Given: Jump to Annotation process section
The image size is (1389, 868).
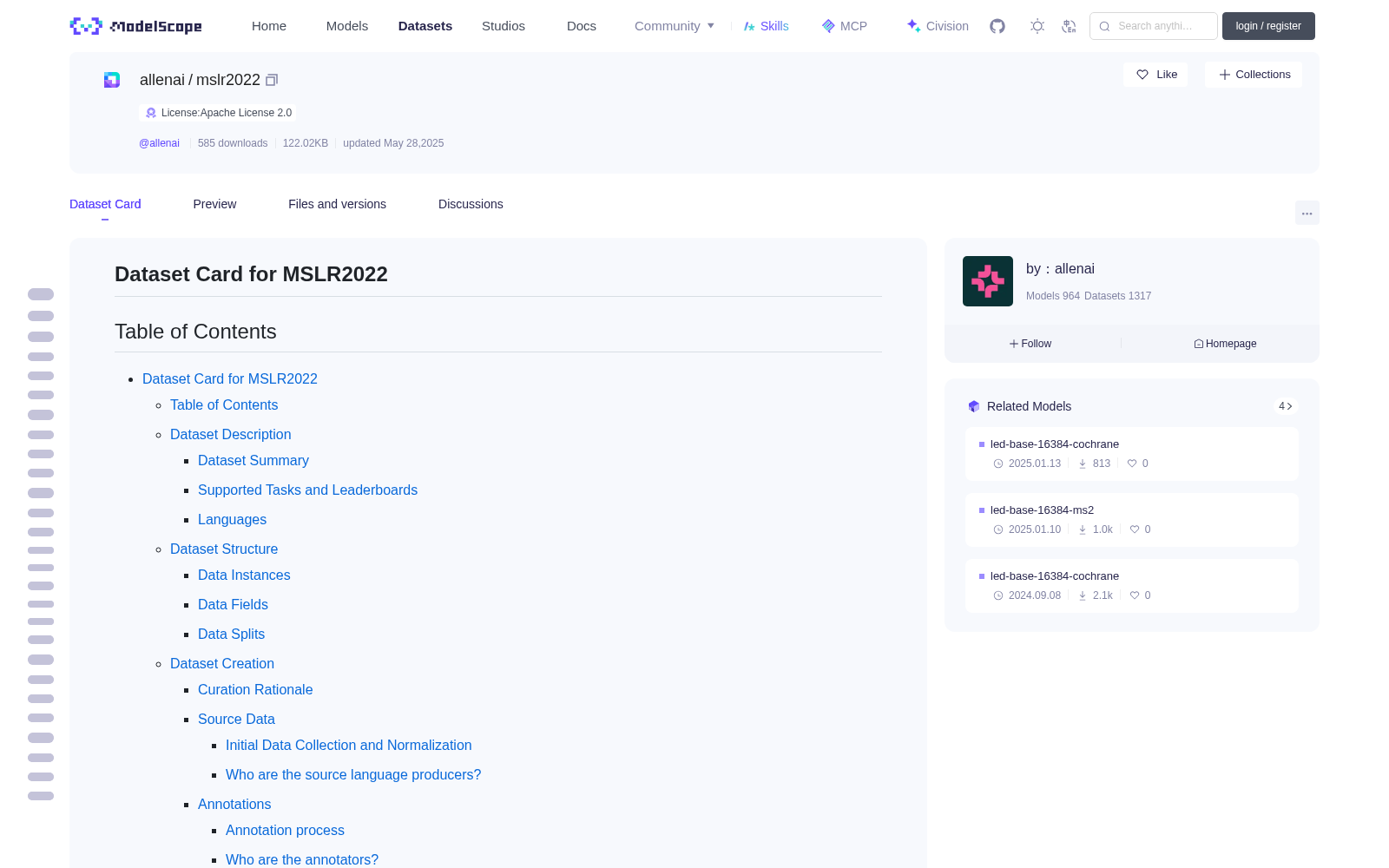Looking at the screenshot, I should coord(285,830).
